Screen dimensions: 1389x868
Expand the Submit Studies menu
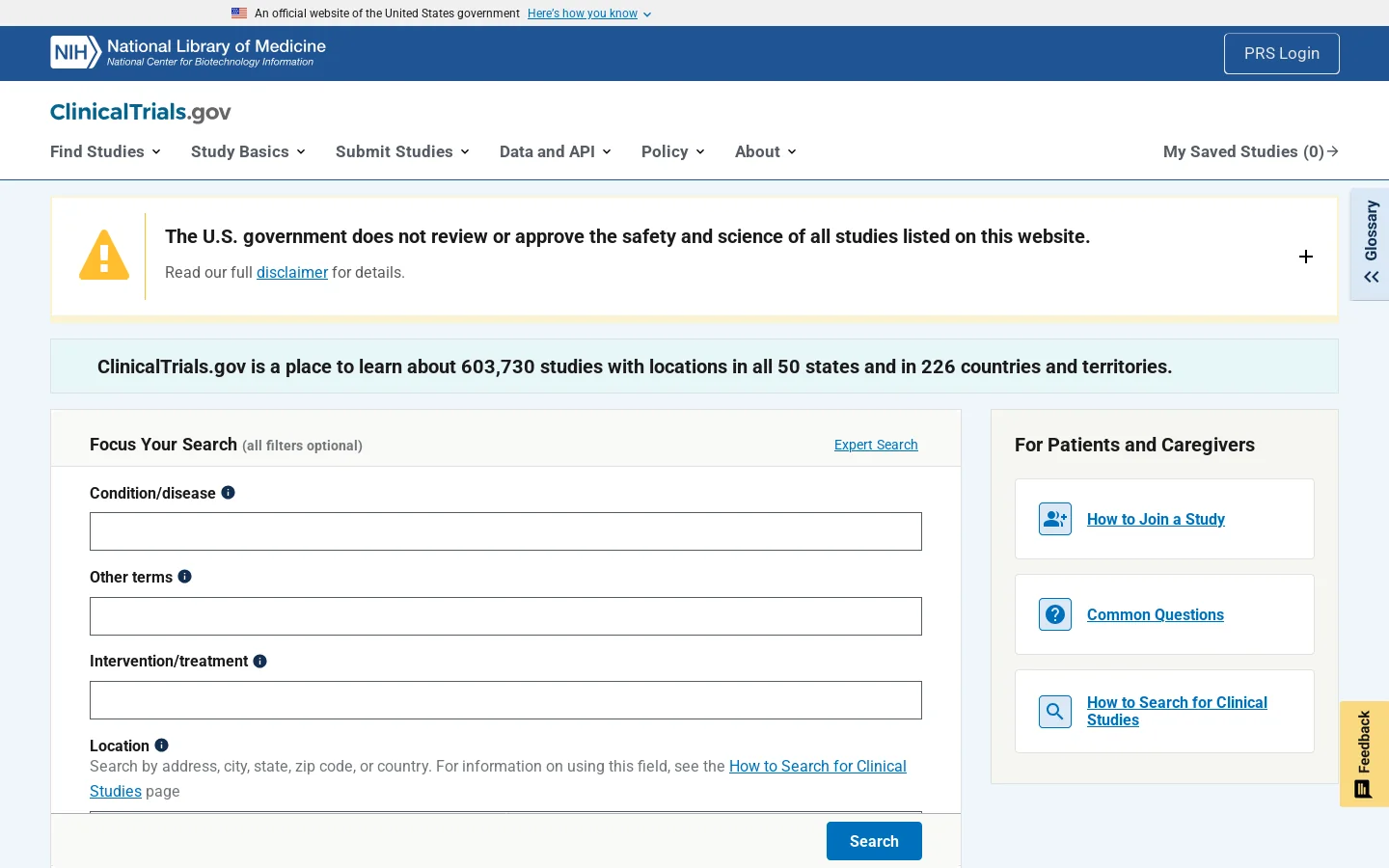point(402,151)
